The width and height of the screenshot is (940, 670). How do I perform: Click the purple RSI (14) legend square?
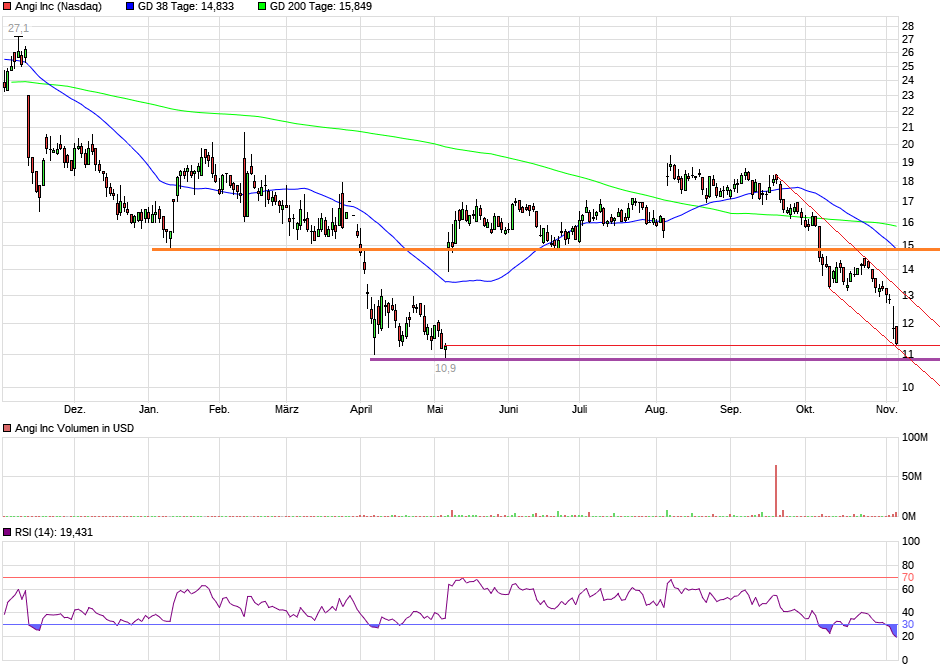point(7,532)
